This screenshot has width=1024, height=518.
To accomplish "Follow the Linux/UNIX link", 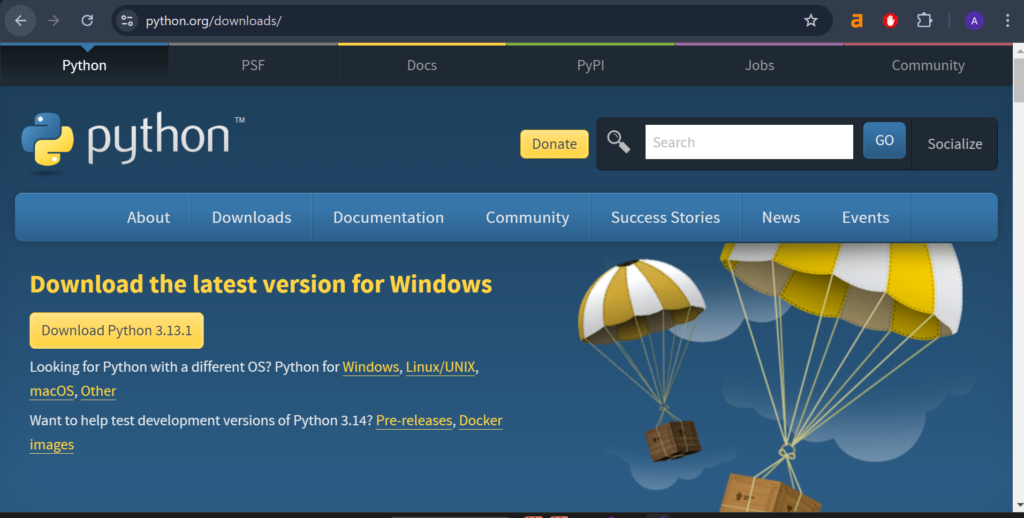I will click(440, 367).
